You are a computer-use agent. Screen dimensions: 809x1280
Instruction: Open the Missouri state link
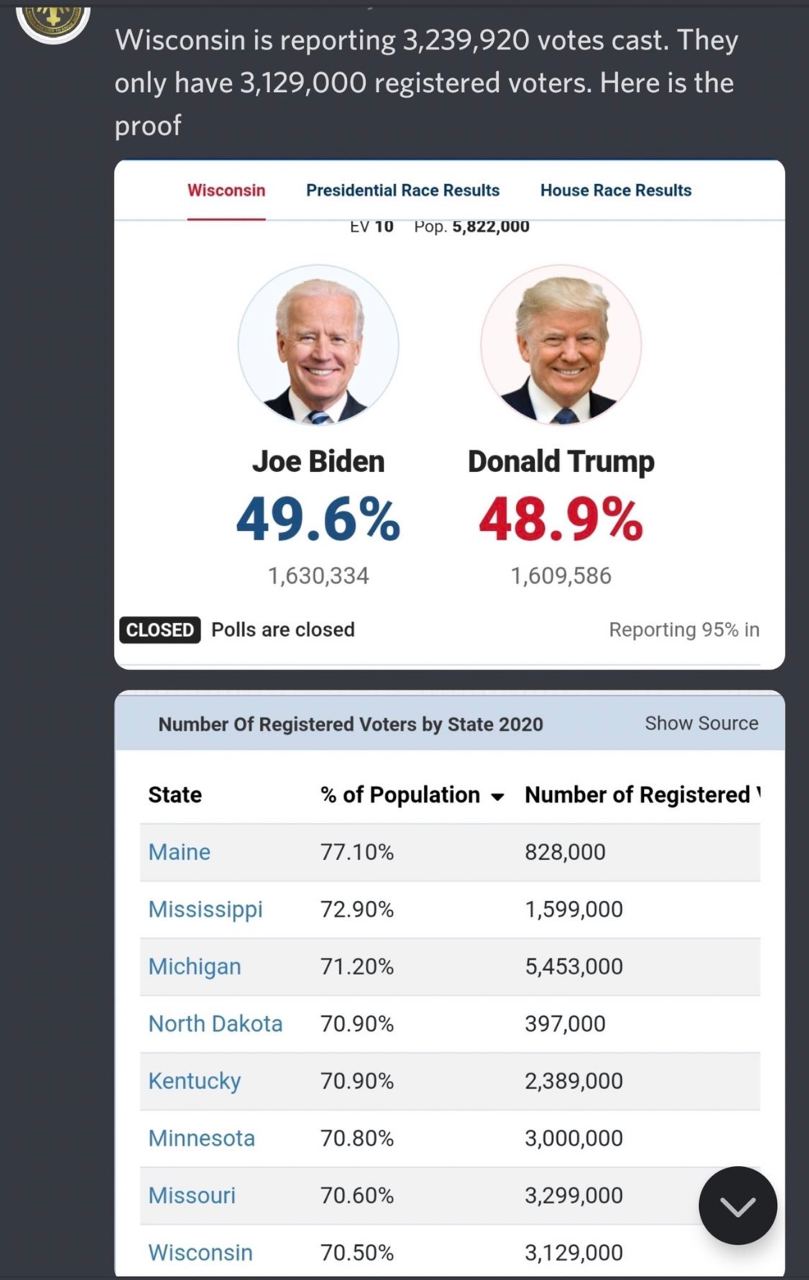tap(192, 1195)
